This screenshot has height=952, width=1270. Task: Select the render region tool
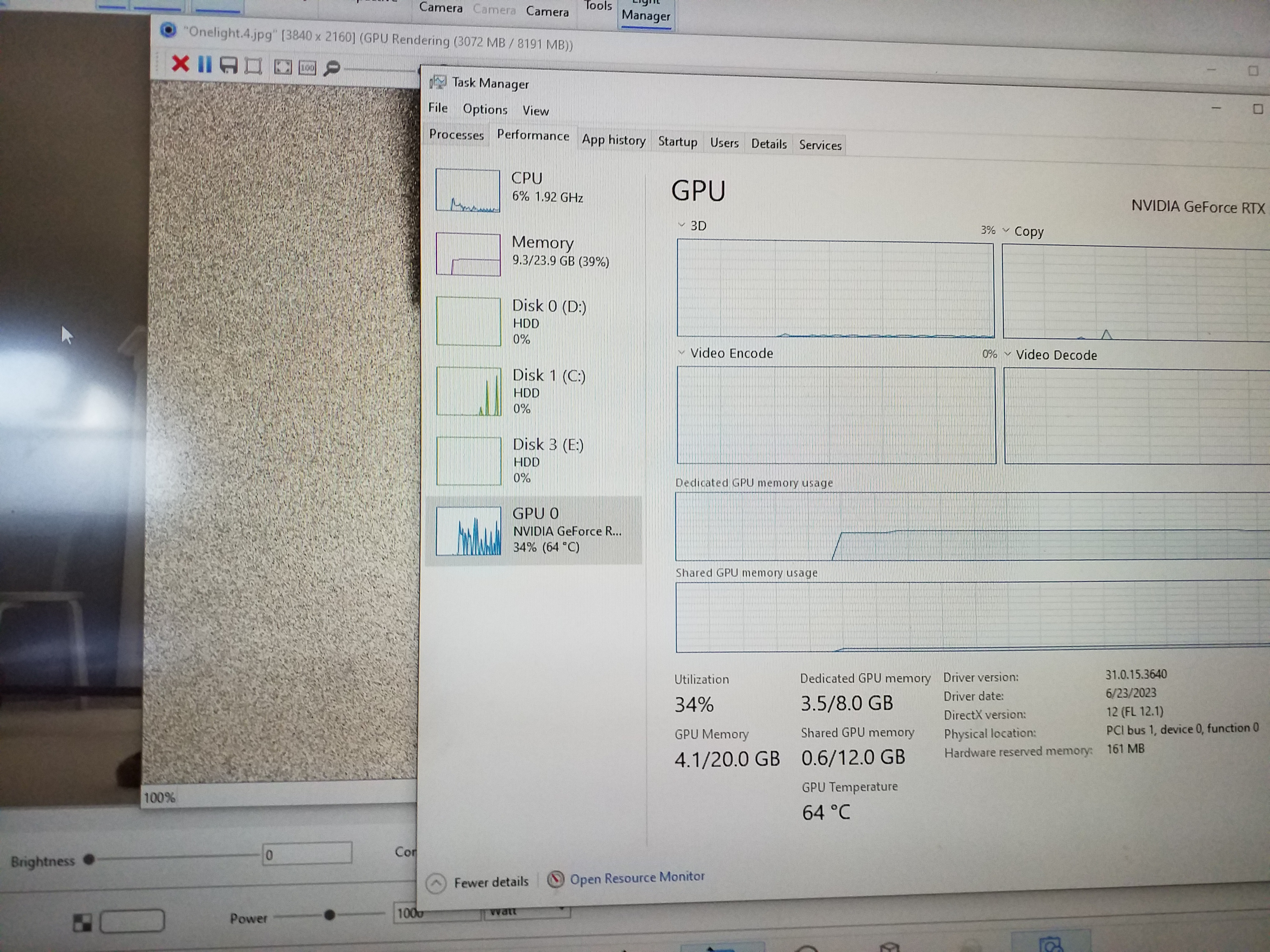[x=253, y=66]
